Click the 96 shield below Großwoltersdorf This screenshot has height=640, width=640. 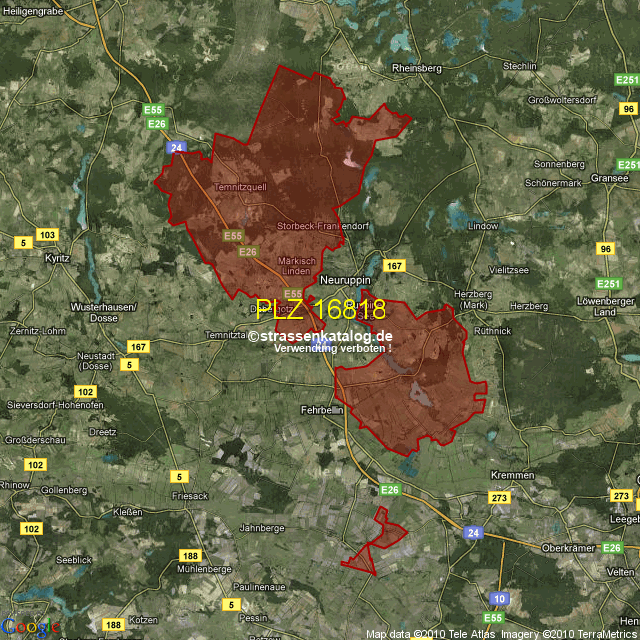[628, 109]
